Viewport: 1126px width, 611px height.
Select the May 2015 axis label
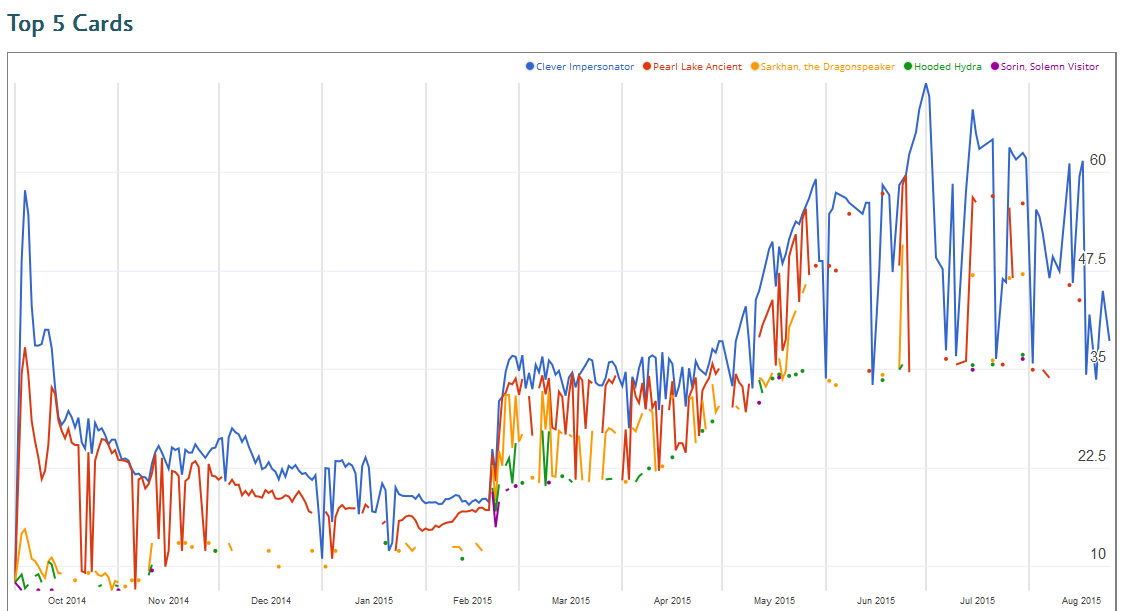click(x=775, y=601)
